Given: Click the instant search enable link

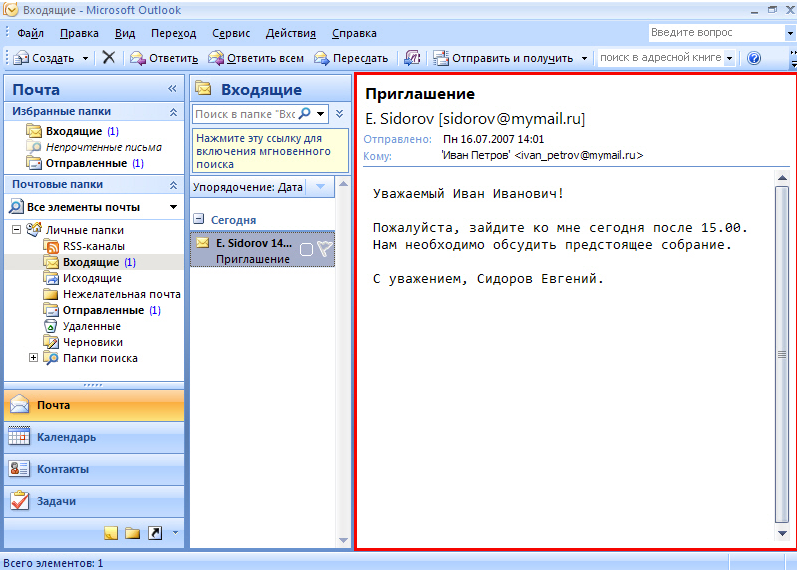Looking at the screenshot, I should tap(270, 151).
